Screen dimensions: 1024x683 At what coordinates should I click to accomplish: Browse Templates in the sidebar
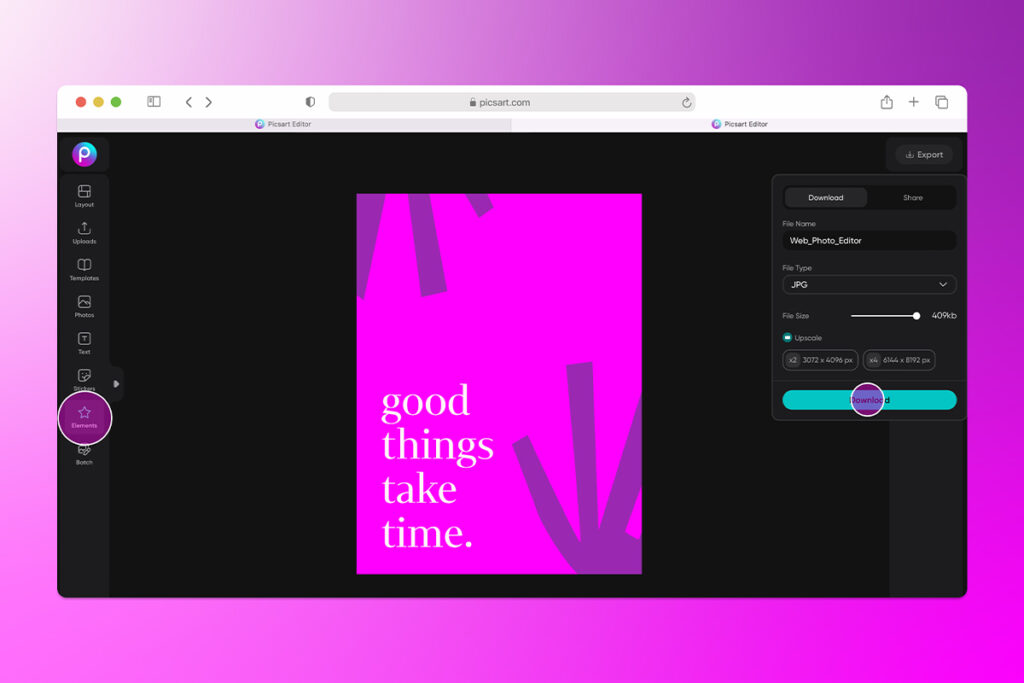click(x=84, y=270)
